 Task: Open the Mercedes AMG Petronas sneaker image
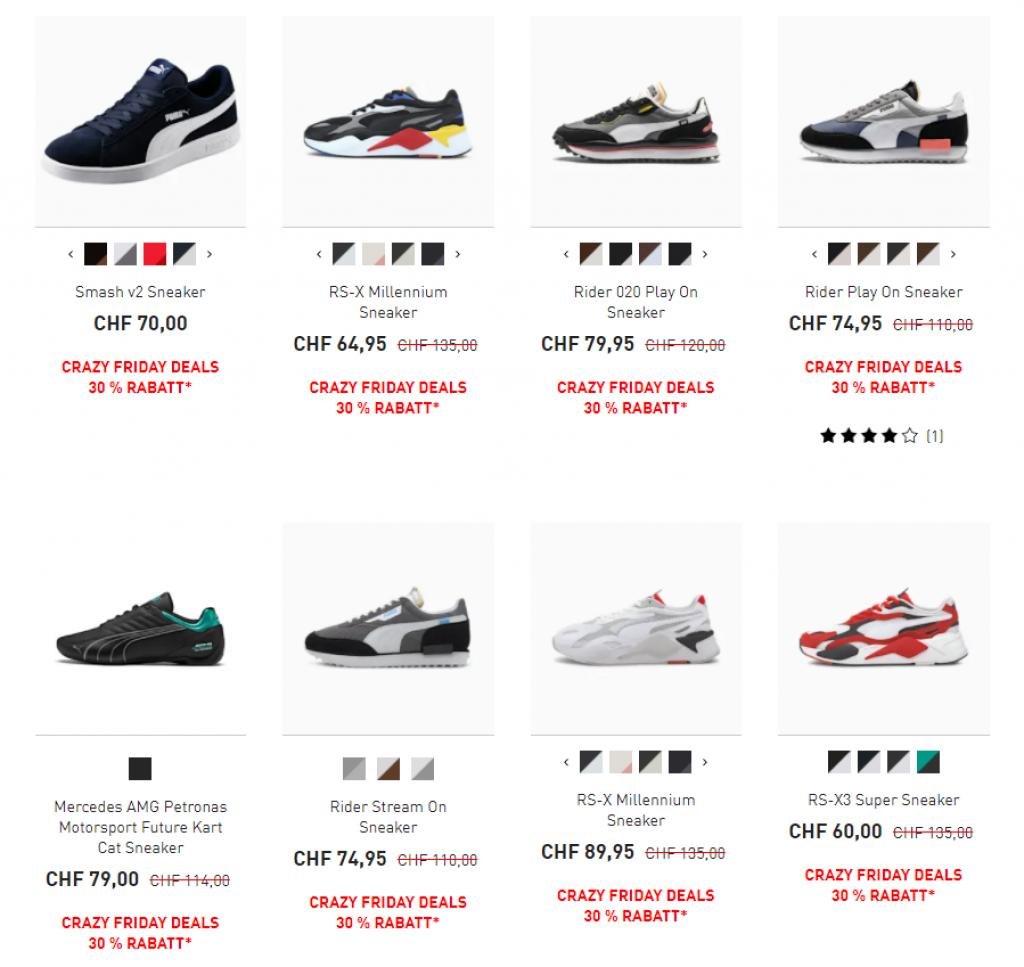pyautogui.click(x=140, y=628)
